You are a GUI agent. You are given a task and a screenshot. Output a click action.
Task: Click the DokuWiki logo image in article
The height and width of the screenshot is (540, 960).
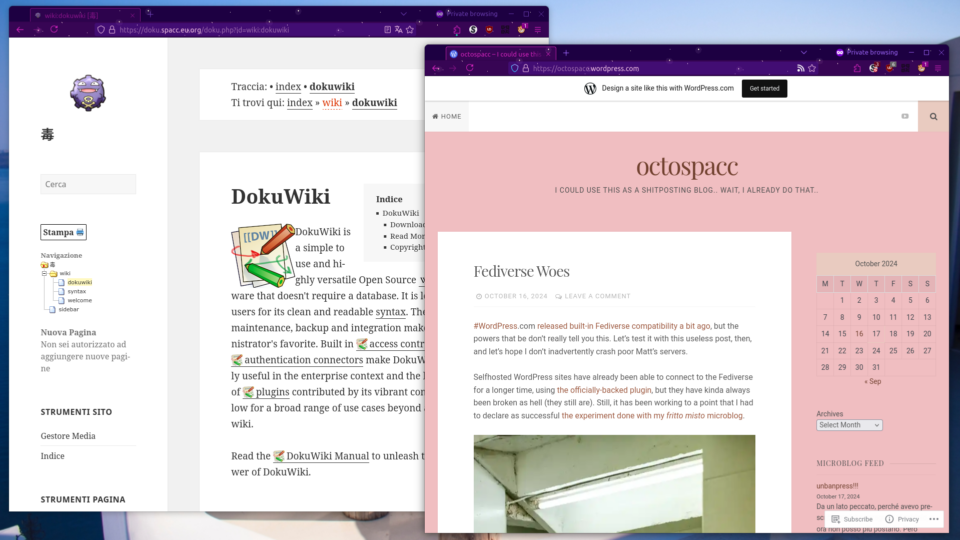tap(263, 255)
